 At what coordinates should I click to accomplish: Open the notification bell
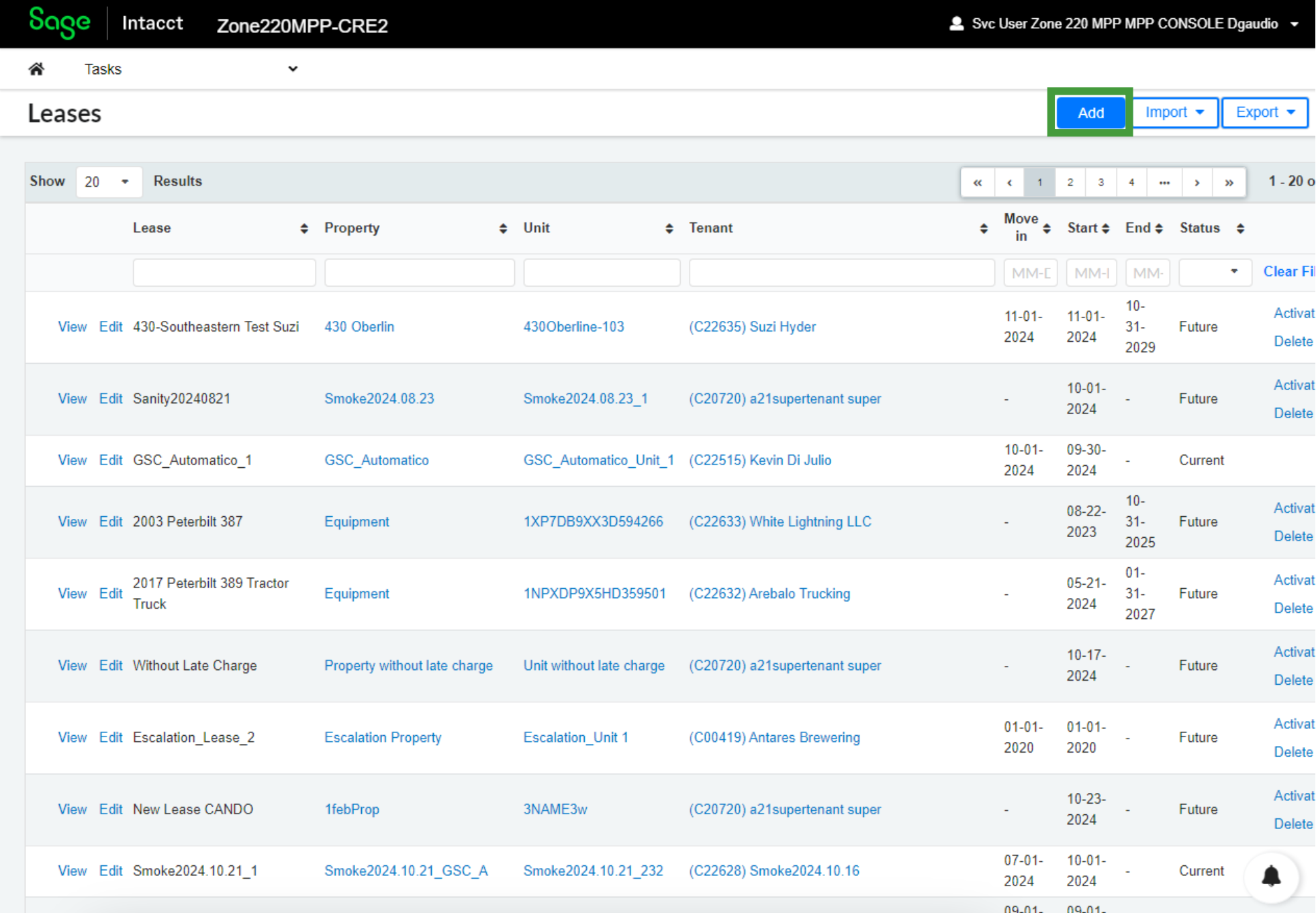(x=1271, y=876)
